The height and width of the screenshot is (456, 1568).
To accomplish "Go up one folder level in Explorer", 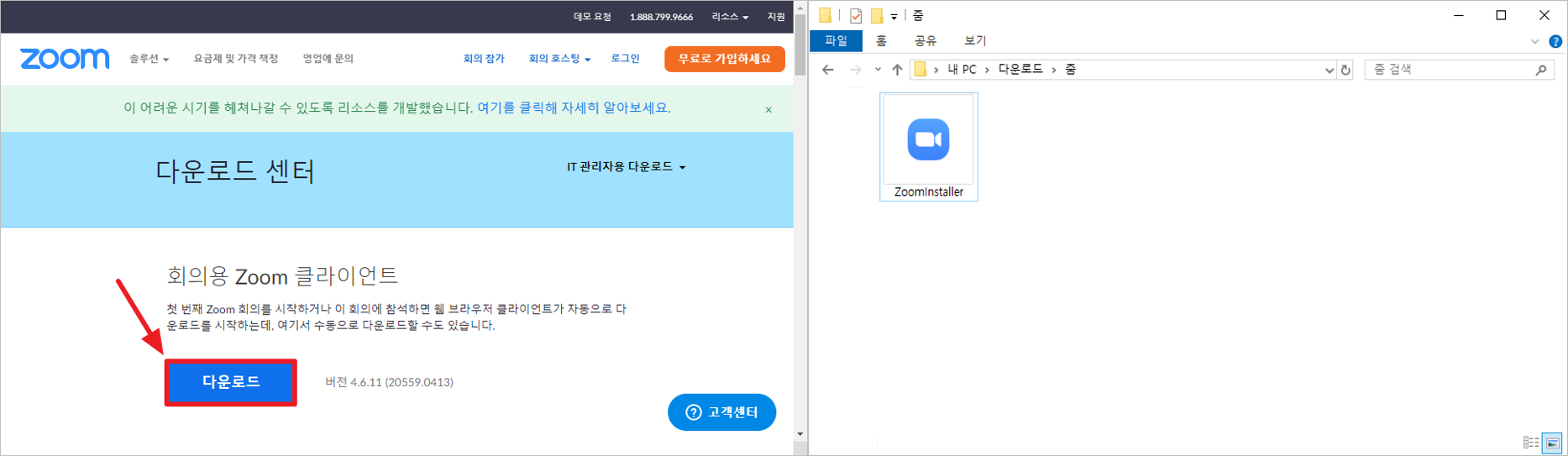I will tap(897, 70).
